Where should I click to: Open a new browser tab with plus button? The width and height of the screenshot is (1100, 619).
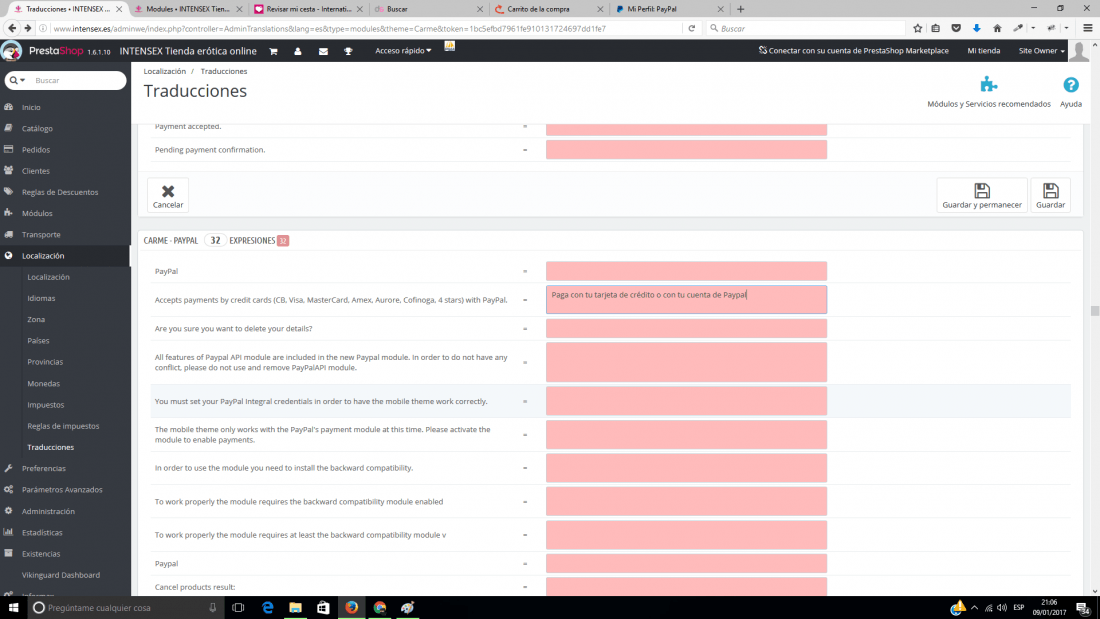pyautogui.click(x=740, y=9)
